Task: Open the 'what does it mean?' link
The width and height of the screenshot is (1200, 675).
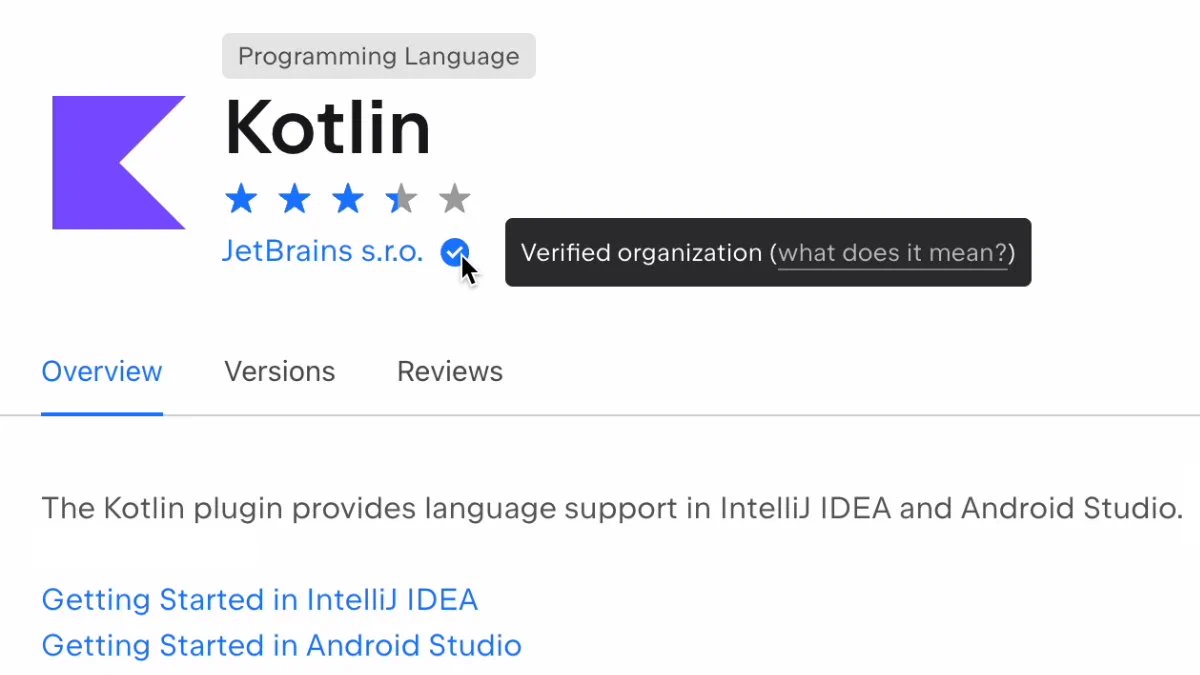Action: (x=893, y=253)
